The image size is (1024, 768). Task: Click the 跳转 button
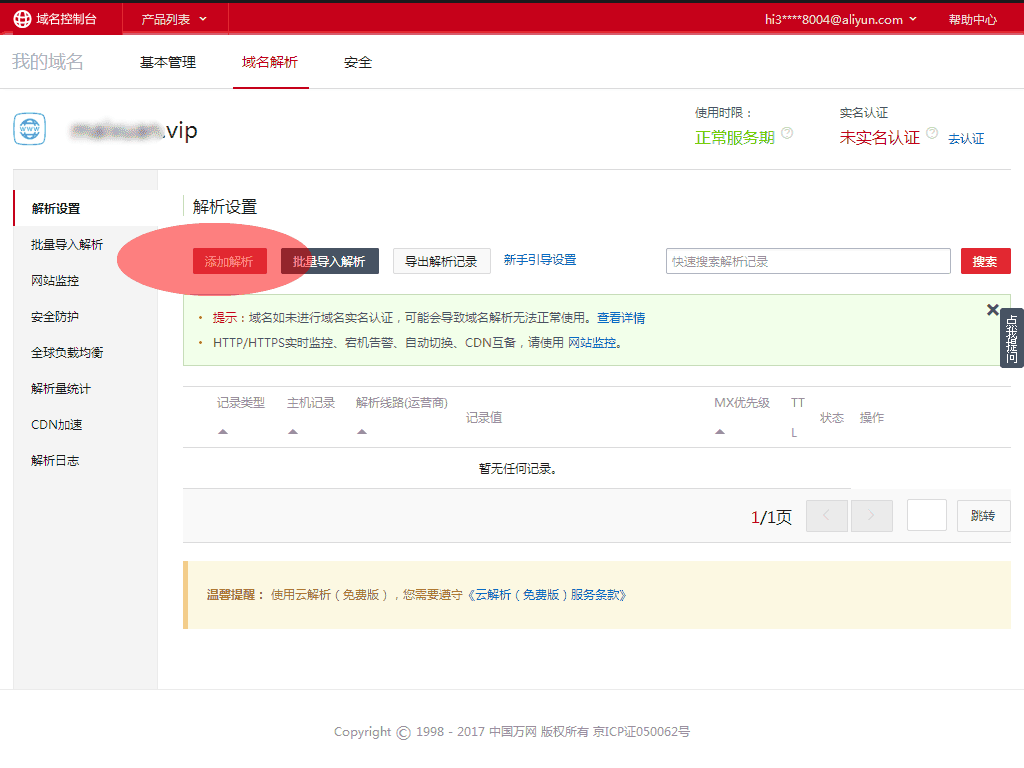[984, 516]
